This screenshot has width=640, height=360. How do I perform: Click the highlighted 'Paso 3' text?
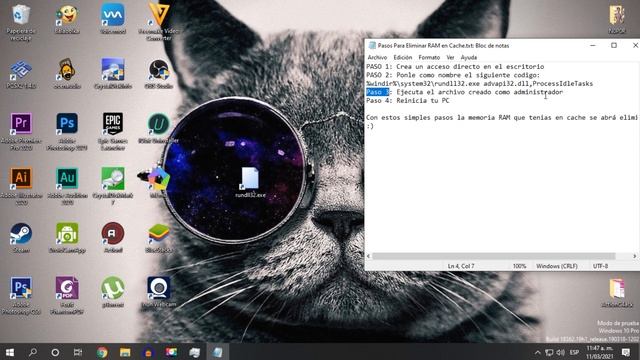point(378,92)
